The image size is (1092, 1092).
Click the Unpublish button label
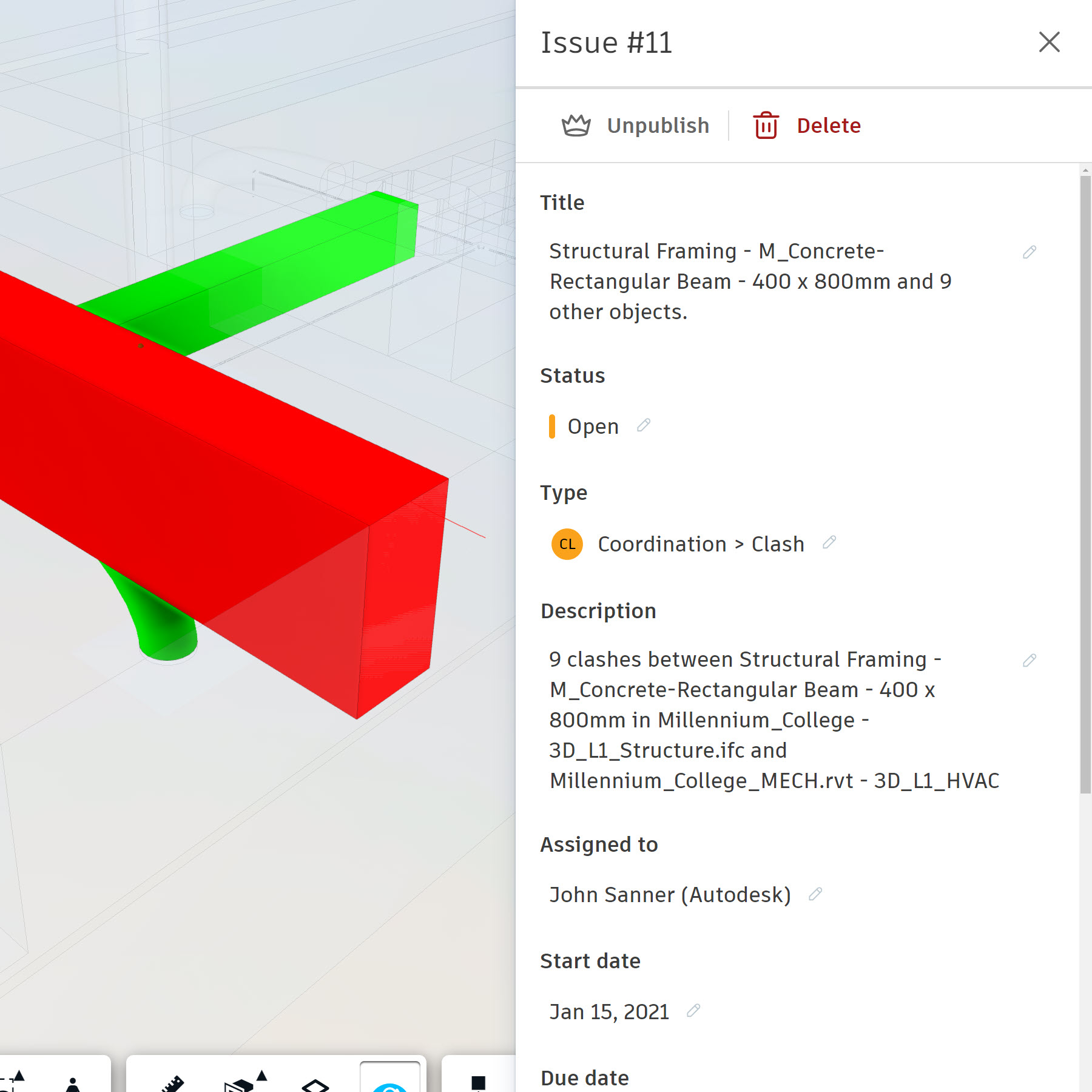[658, 126]
